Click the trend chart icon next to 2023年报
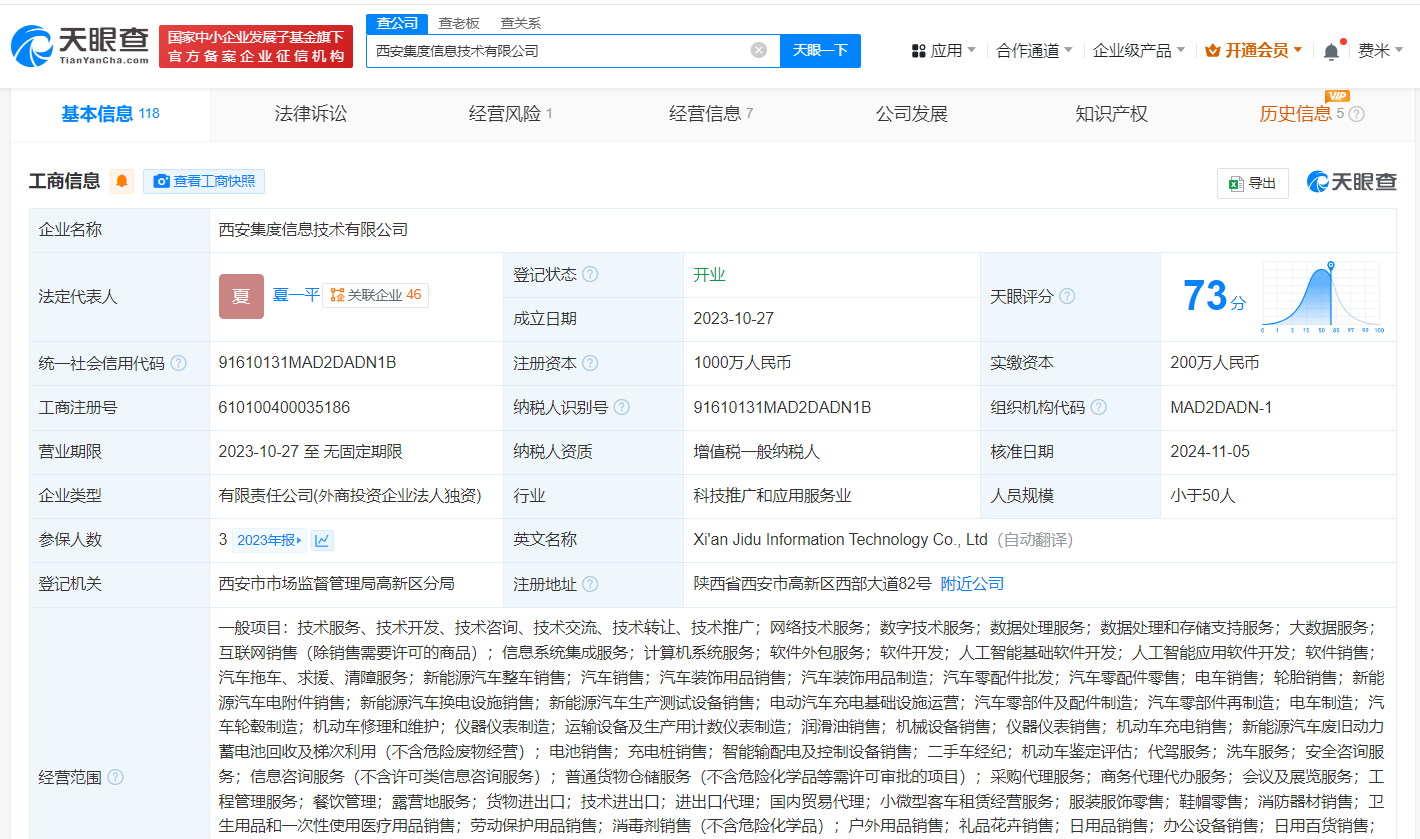Screen dimensions: 1420x839 [322, 540]
